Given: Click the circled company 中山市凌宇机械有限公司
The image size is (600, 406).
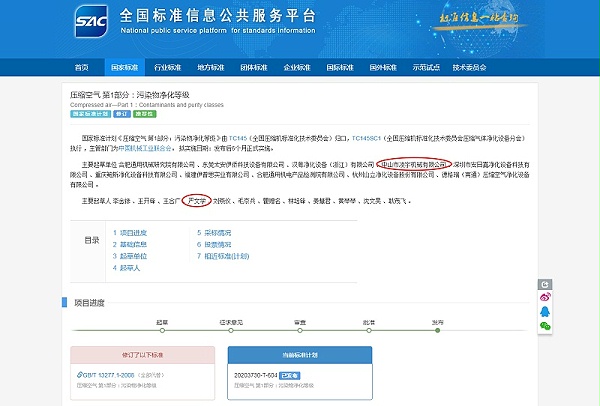Looking at the screenshot, I should coord(414,165).
